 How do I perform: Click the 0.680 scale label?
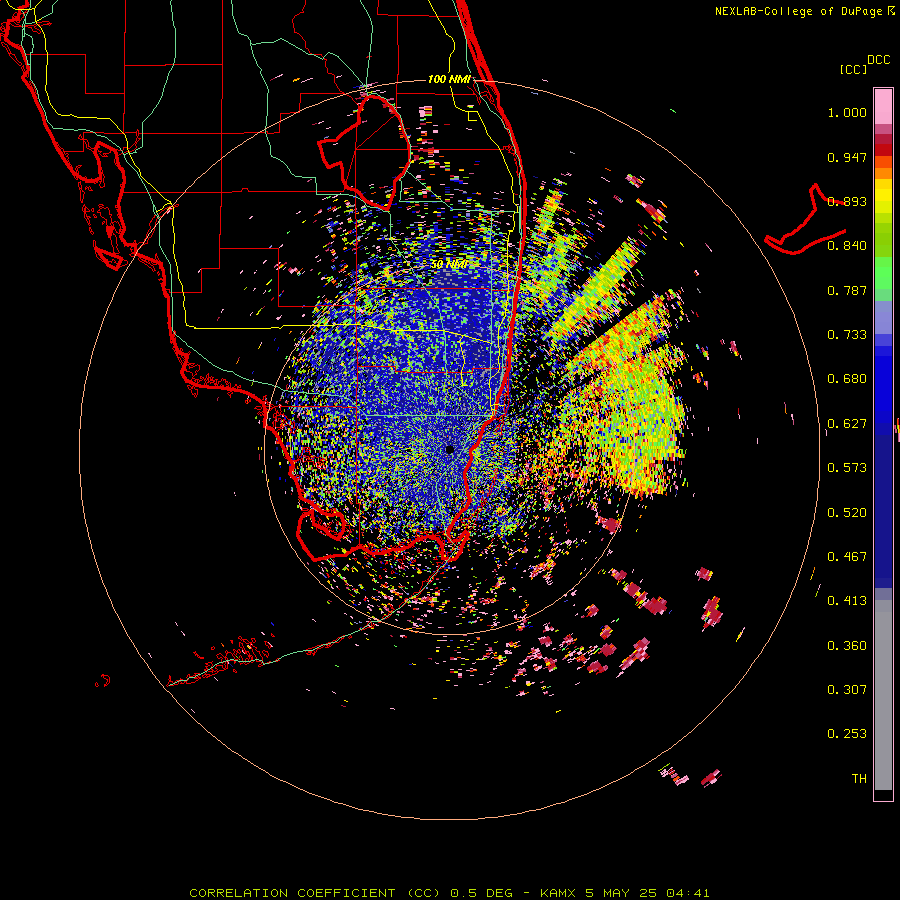tap(847, 379)
